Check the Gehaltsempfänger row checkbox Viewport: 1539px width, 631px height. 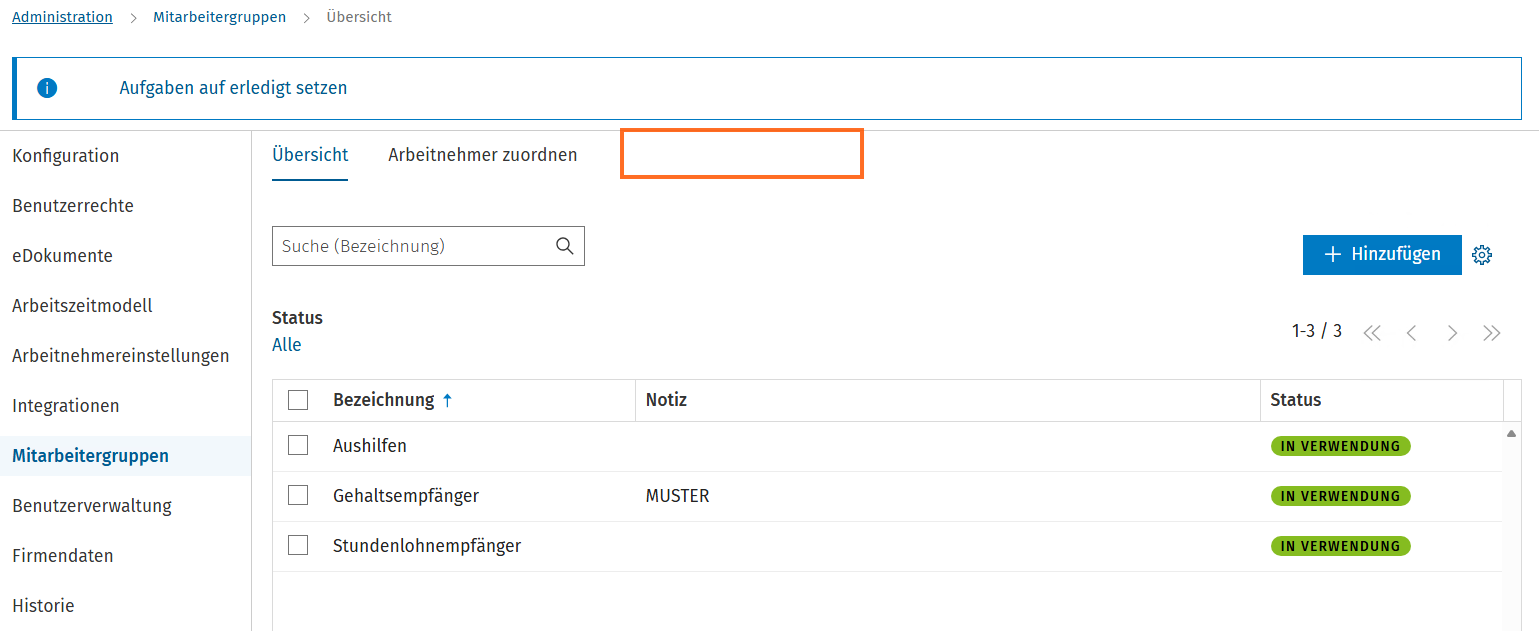298,496
